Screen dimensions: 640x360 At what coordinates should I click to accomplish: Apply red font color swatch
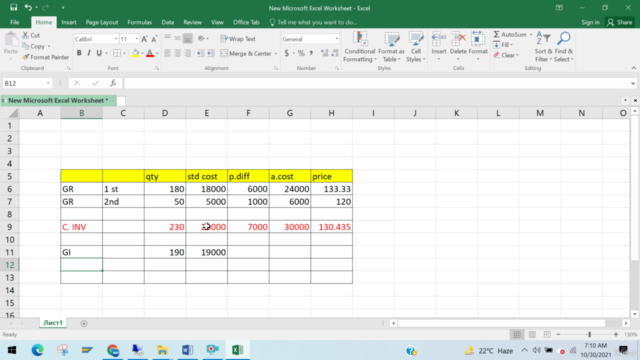coord(150,53)
